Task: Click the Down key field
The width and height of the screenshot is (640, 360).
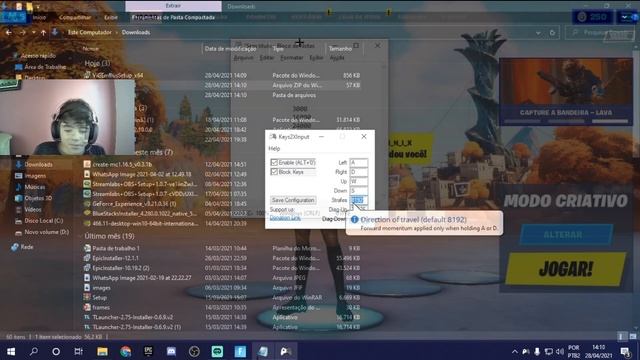Action: pos(358,191)
